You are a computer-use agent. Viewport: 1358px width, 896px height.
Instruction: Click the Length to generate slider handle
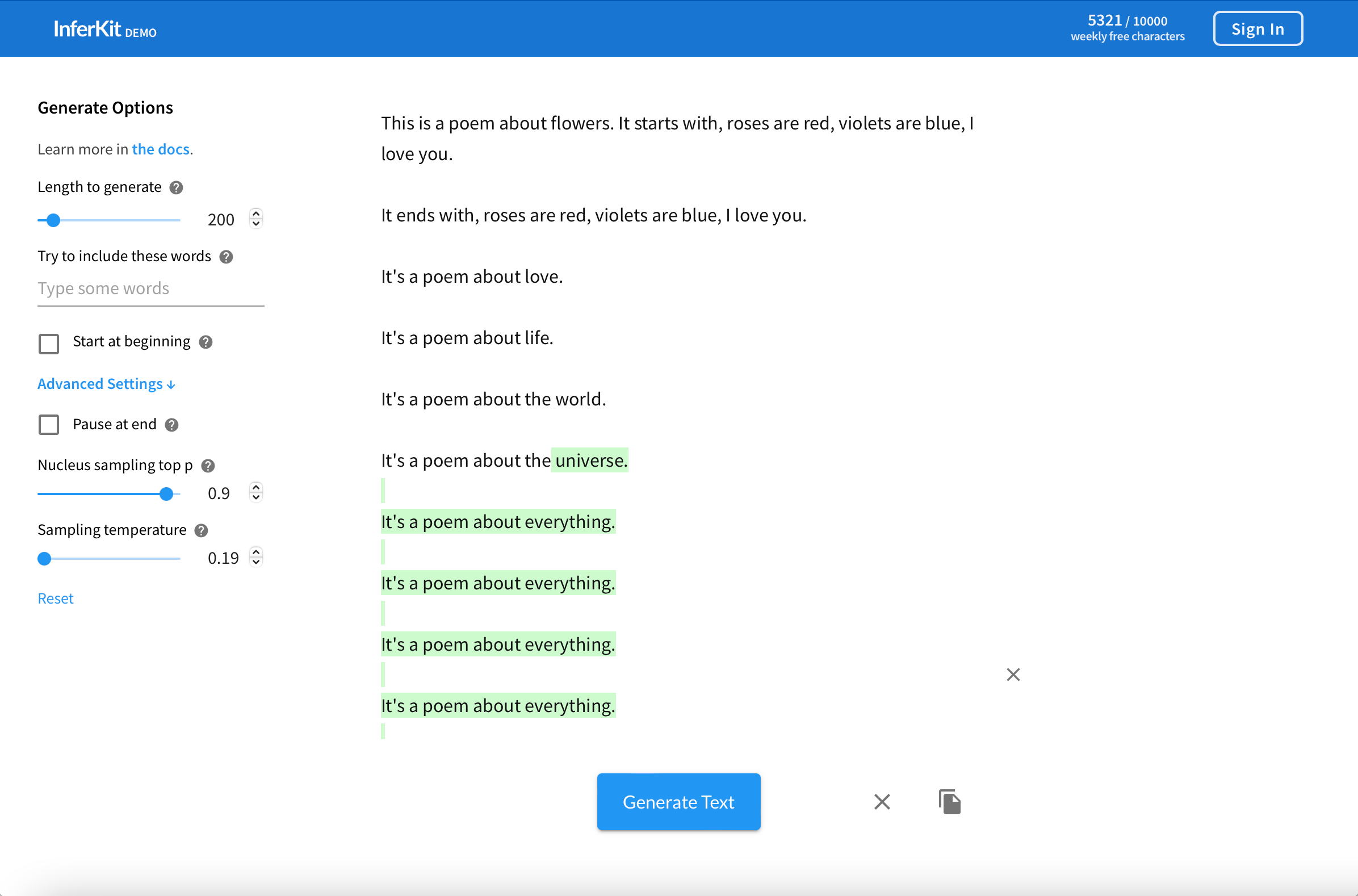pyautogui.click(x=53, y=220)
